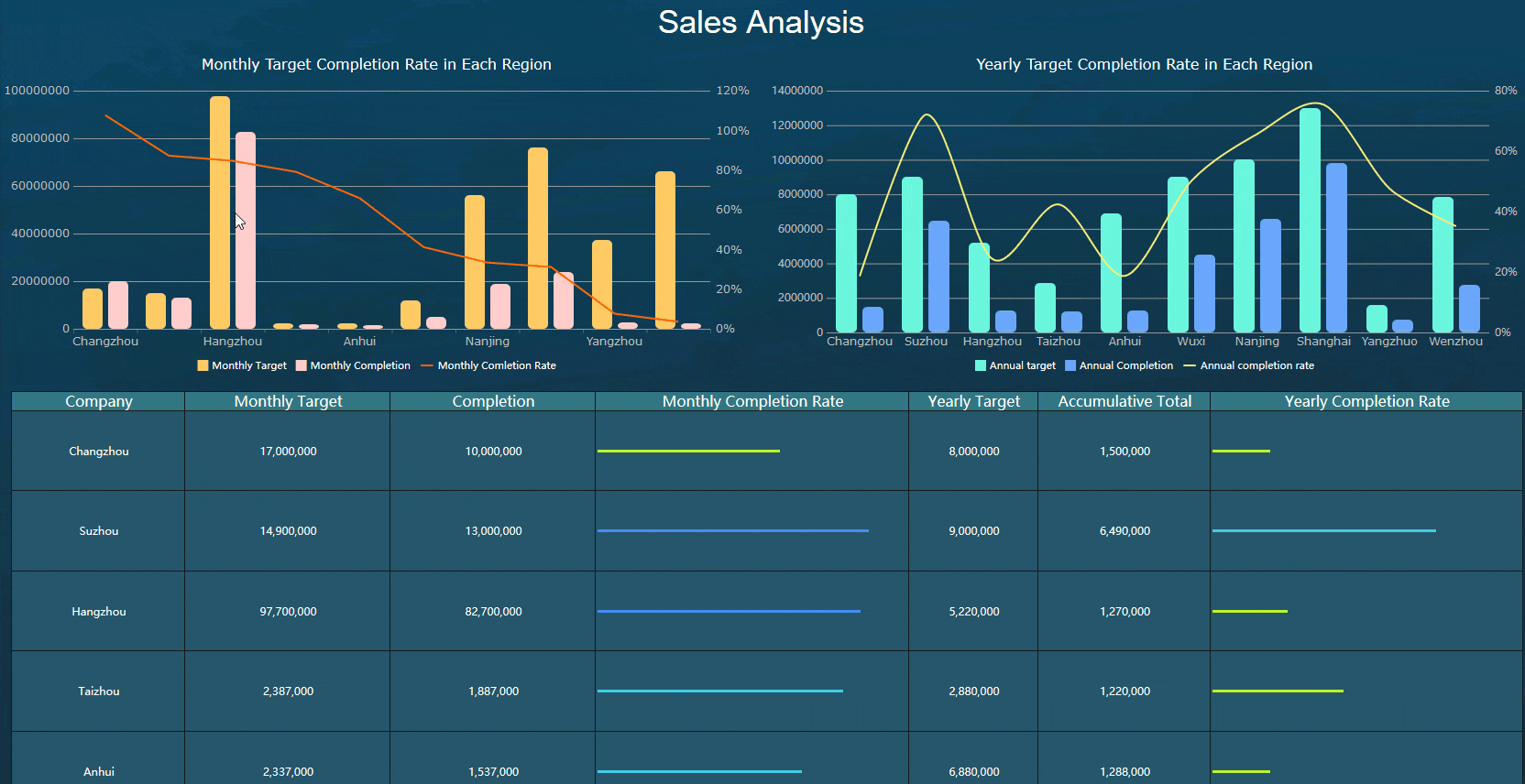The image size is (1525, 784).
Task: Click Hangzhou's 82,700,000 completion cell
Action: tap(493, 612)
